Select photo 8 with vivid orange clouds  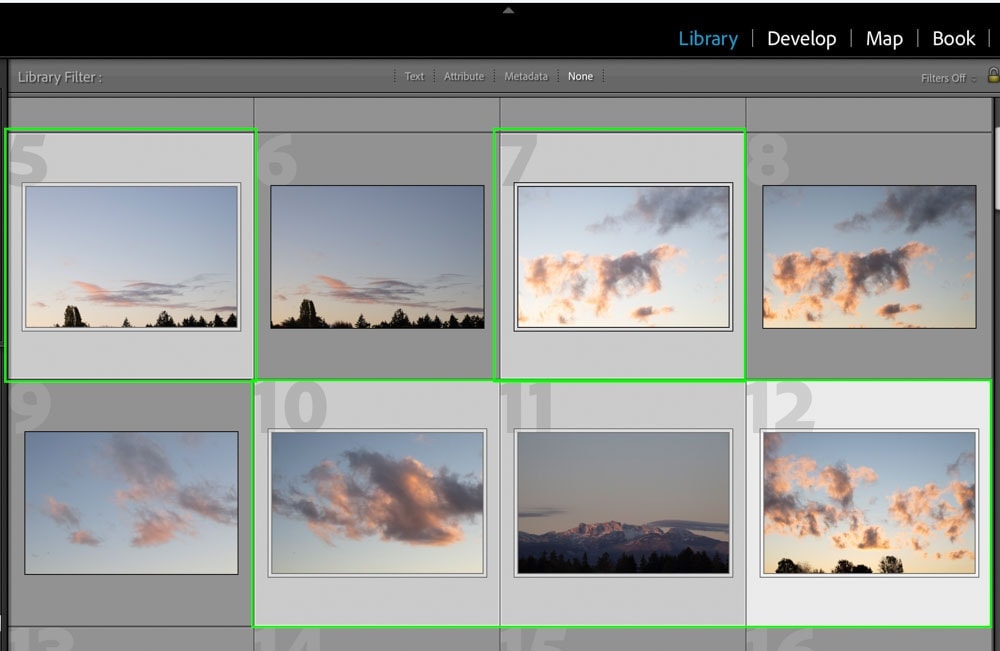[x=869, y=256]
